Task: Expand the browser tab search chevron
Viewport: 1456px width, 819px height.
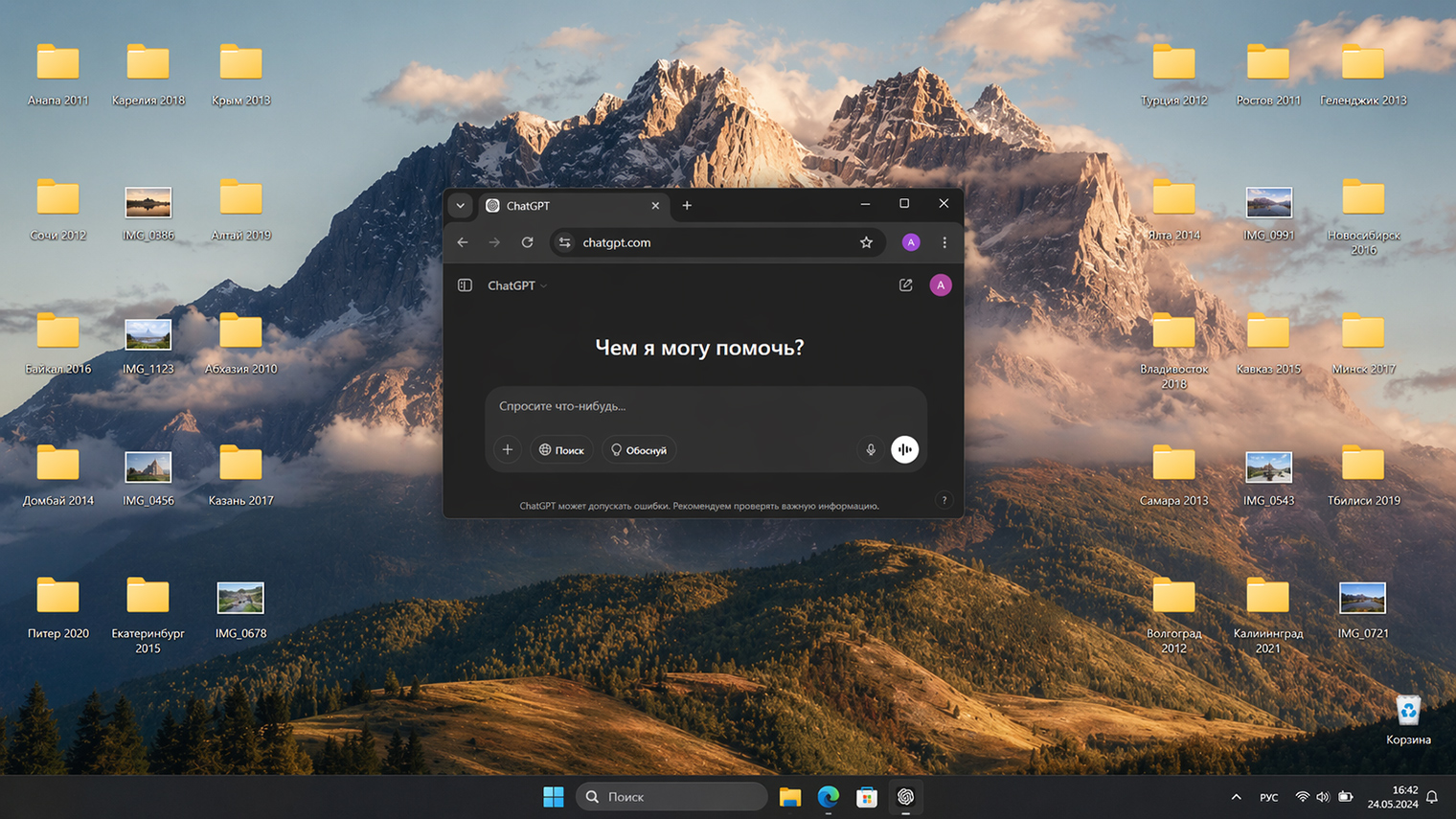Action: (460, 205)
